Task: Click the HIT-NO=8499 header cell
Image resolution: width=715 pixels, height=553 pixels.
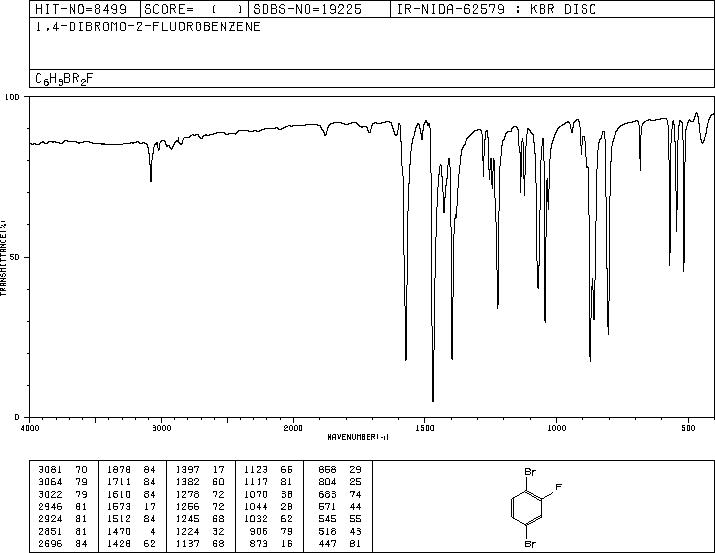Action: (85, 9)
